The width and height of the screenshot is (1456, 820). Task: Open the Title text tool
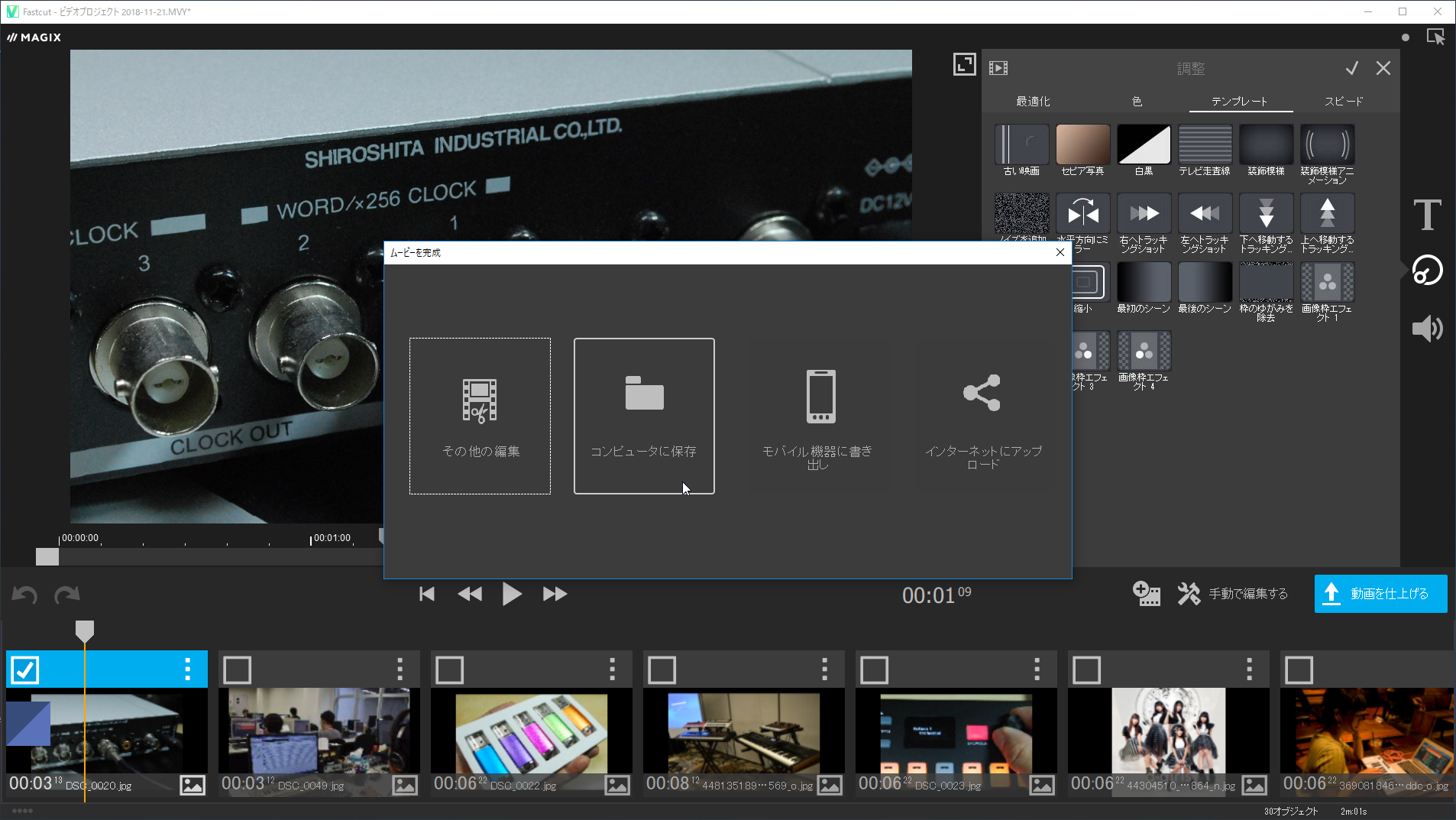(1427, 214)
